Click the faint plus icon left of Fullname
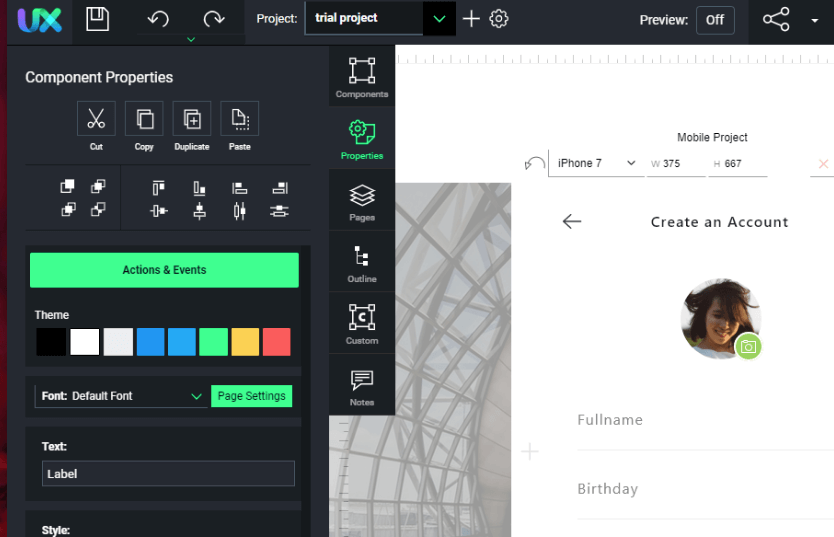 point(530,451)
